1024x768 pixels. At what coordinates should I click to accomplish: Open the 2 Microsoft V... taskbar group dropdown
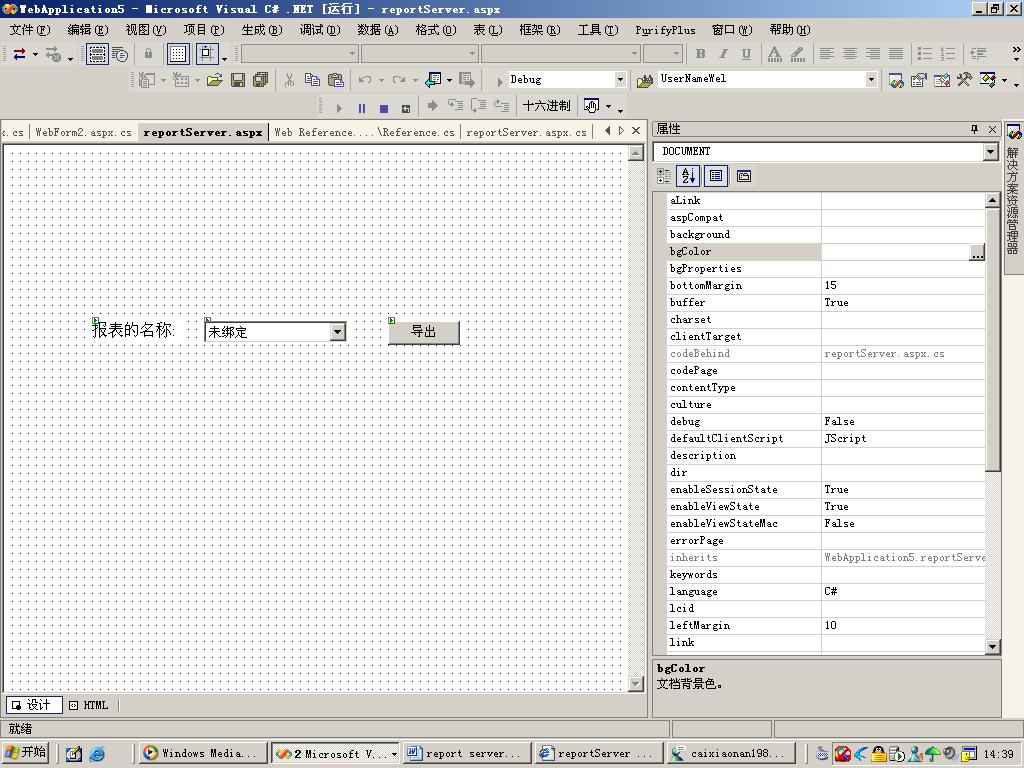394,754
